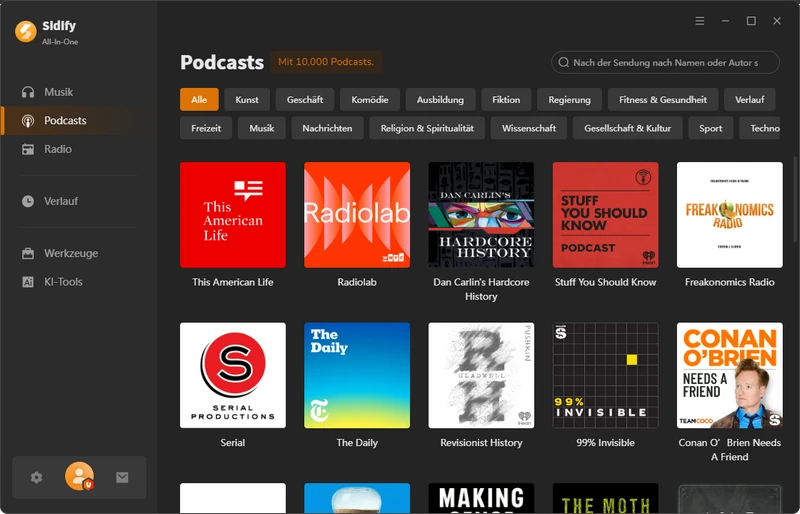Open the 99% Invisible cover
This screenshot has width=800, height=514.
(x=606, y=375)
